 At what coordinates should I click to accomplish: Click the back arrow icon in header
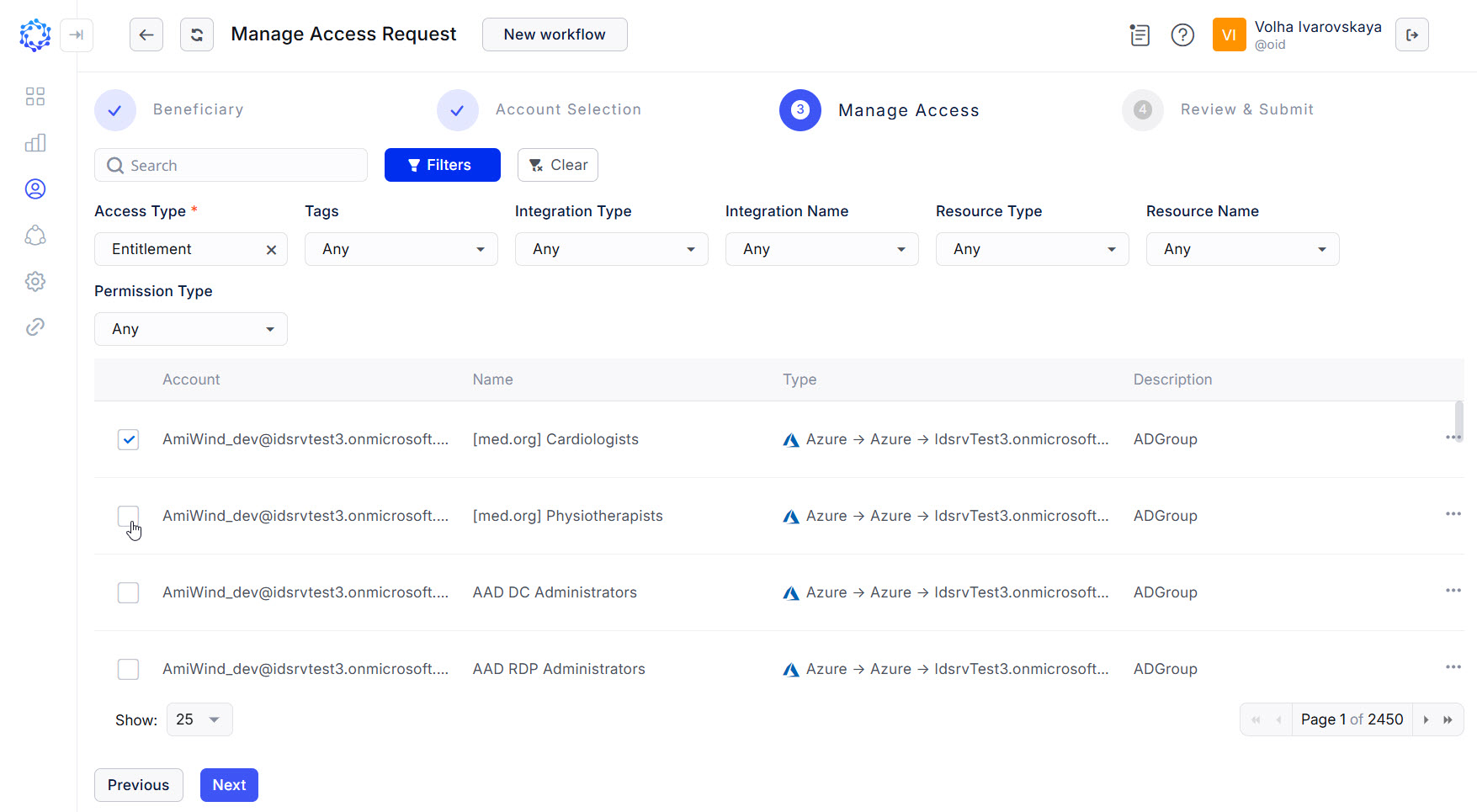tap(146, 34)
